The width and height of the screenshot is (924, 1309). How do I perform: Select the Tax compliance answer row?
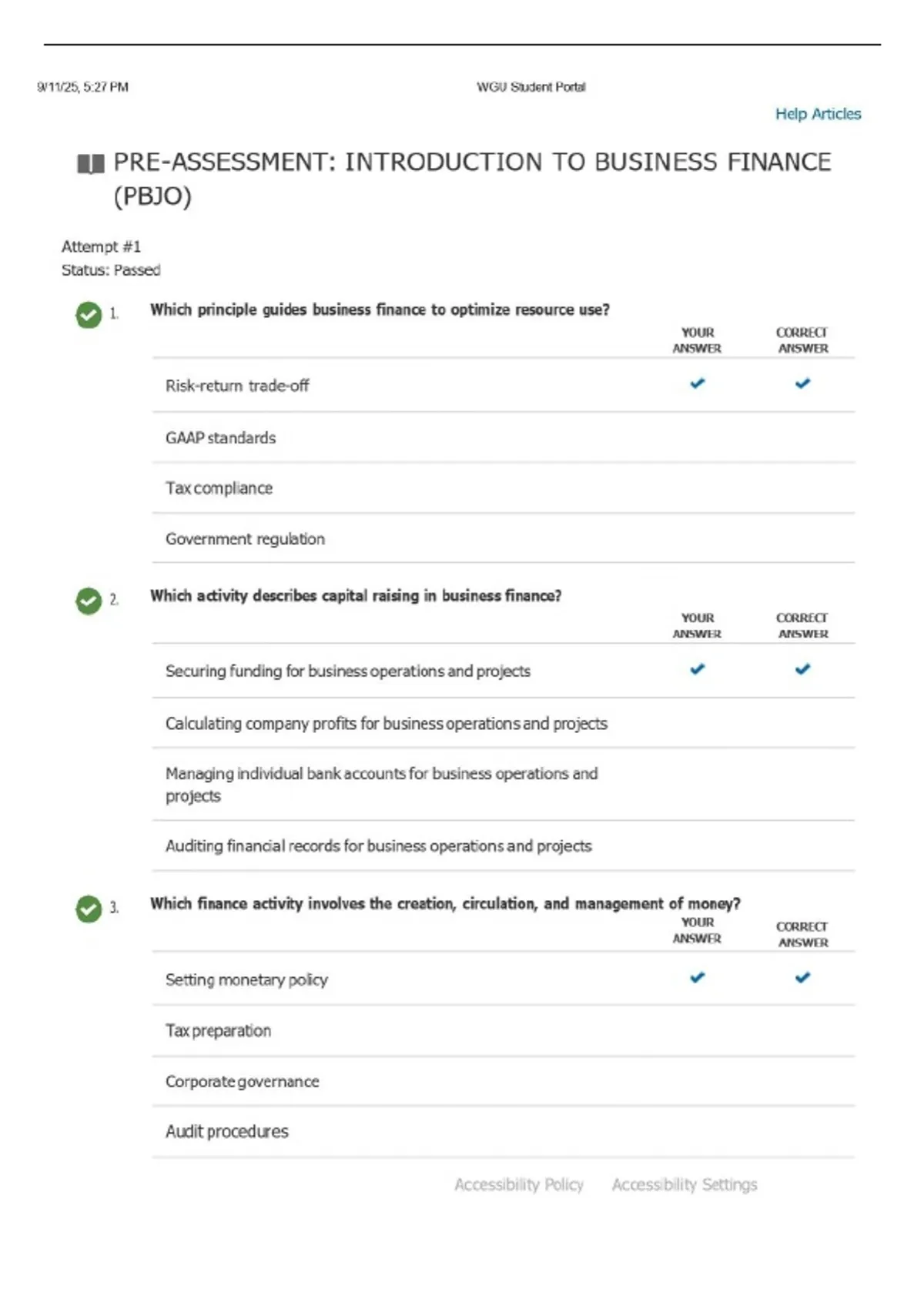(504, 488)
